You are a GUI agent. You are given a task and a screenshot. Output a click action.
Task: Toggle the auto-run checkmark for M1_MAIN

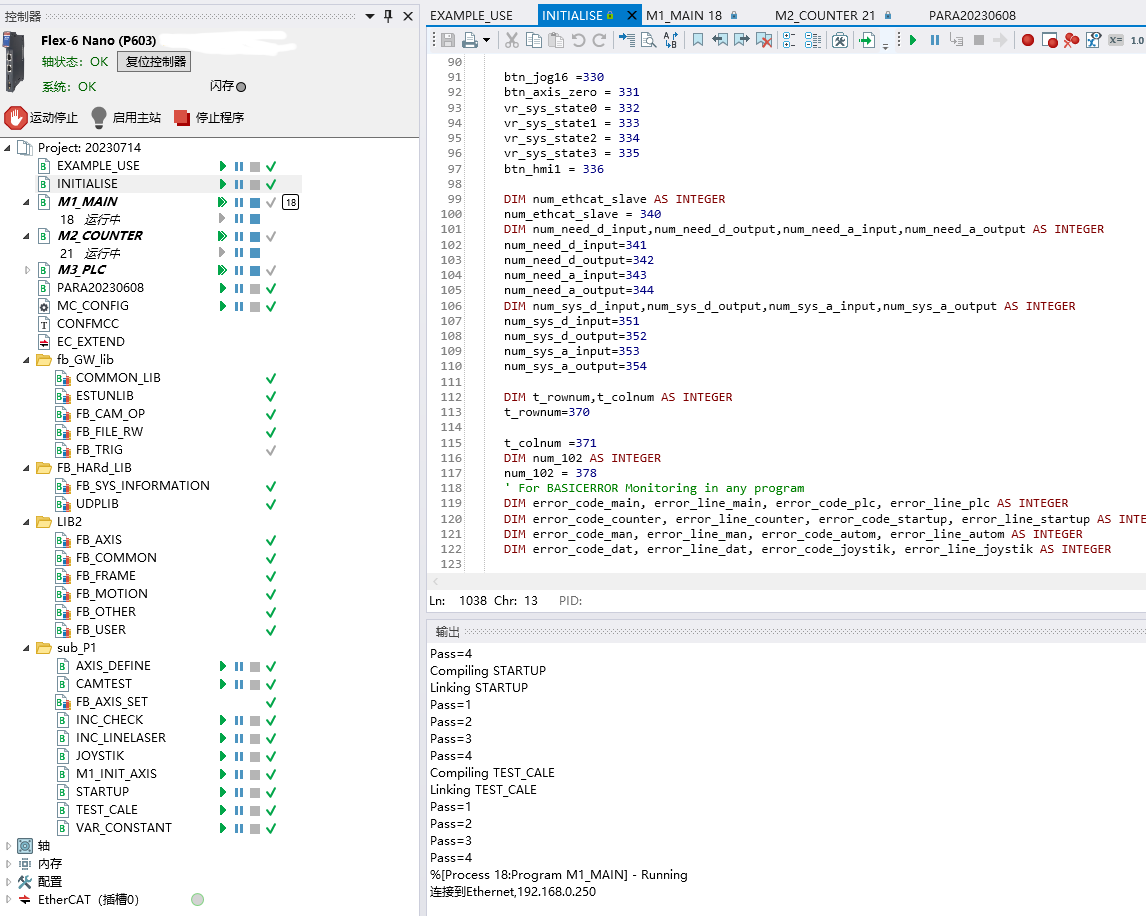[270, 202]
